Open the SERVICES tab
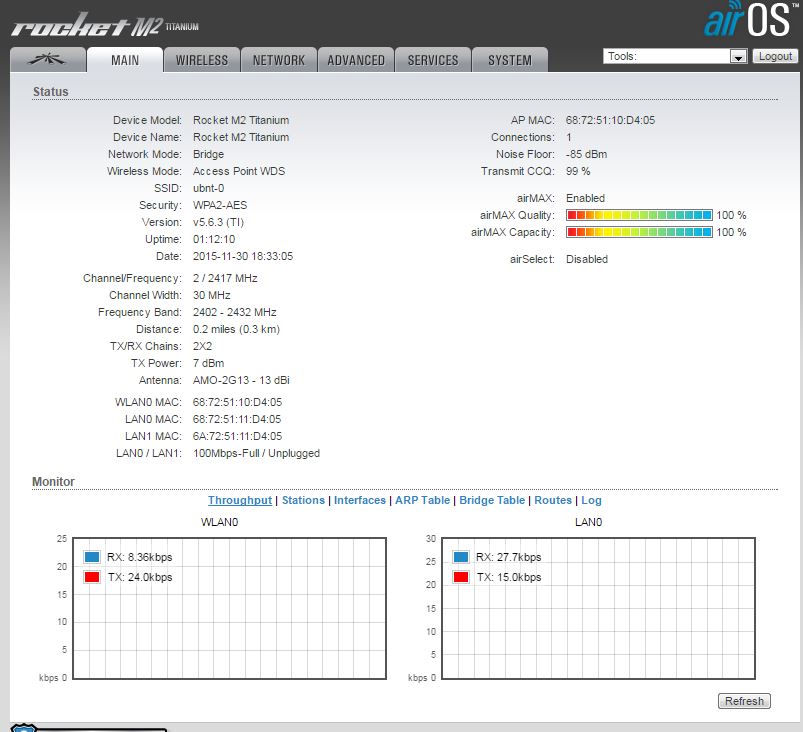Screen dimensions: 803x732 (433, 60)
